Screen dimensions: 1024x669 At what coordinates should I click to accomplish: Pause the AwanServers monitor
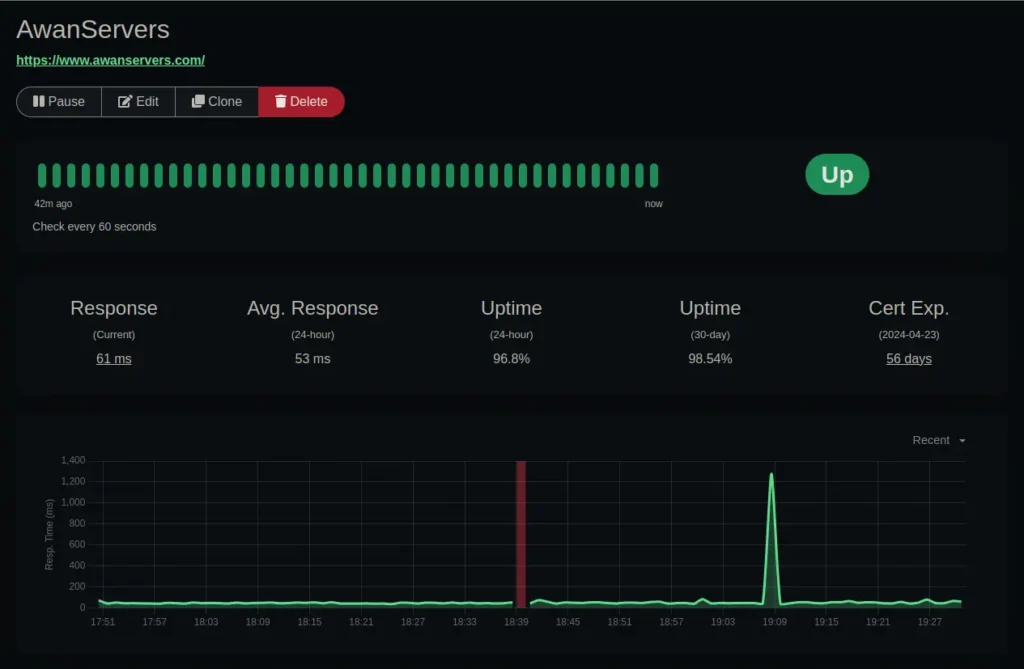pos(58,101)
